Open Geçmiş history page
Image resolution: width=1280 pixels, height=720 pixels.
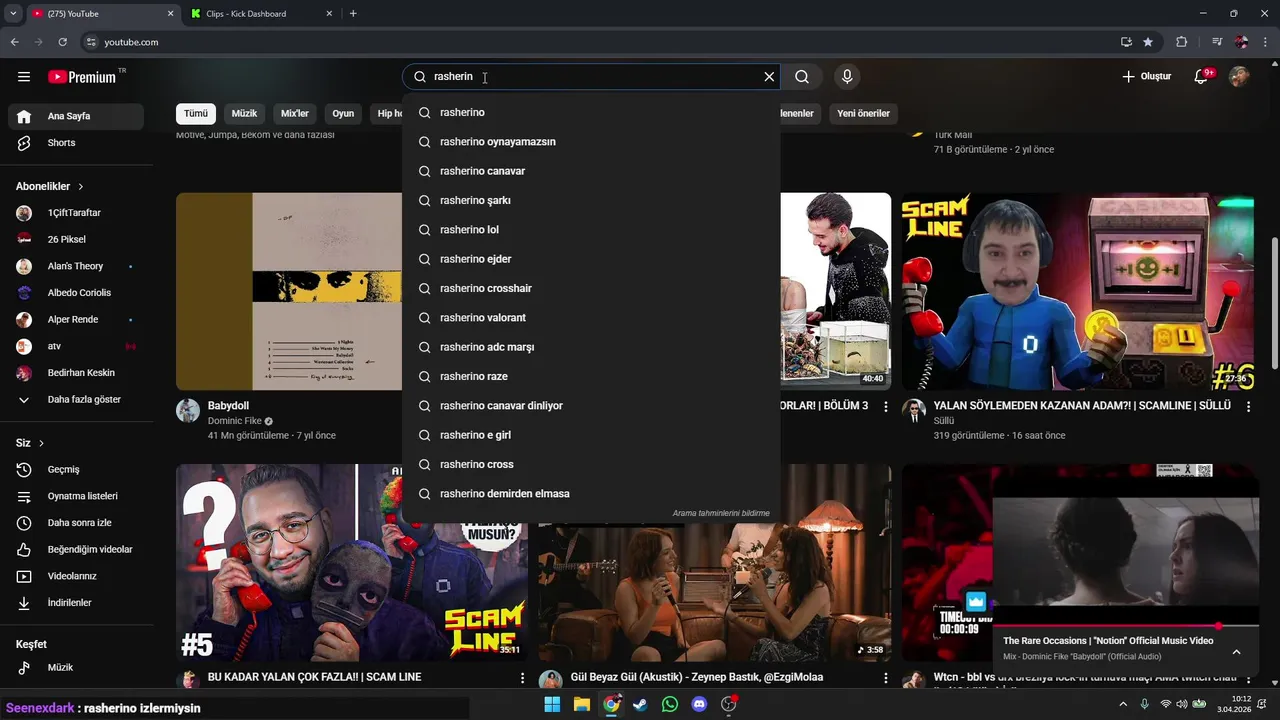[76, 469]
